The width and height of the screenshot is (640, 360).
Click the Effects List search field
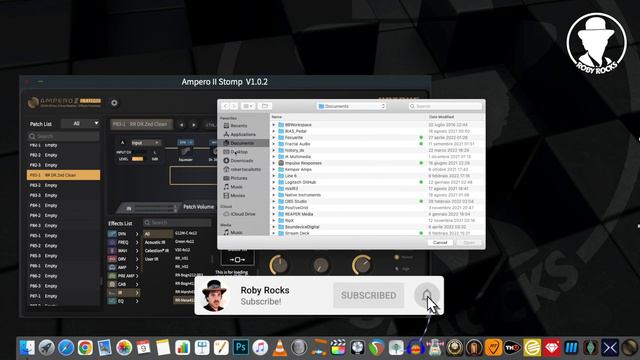[x=177, y=222]
